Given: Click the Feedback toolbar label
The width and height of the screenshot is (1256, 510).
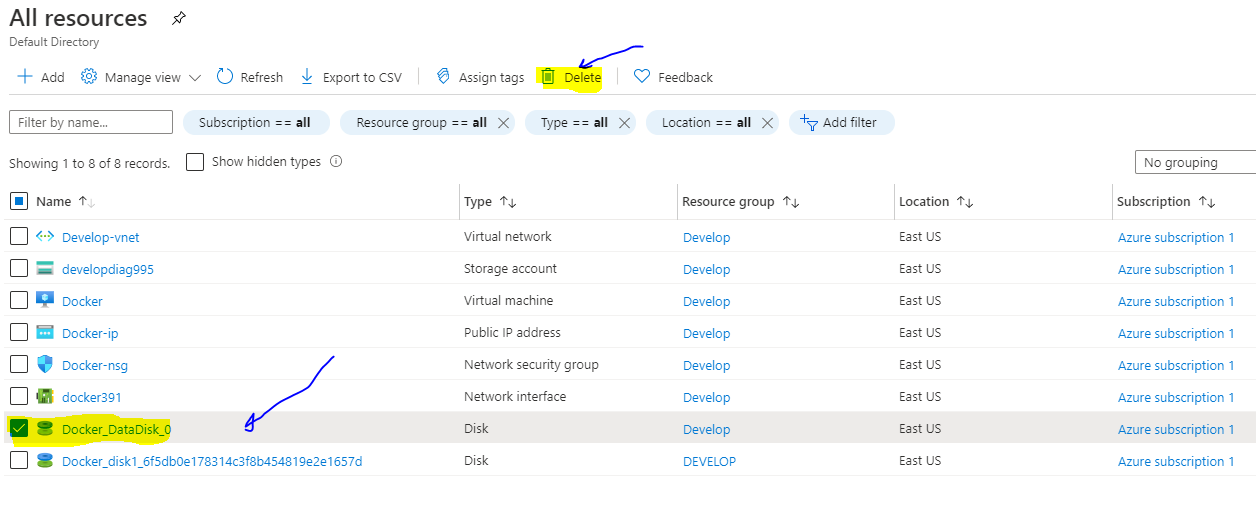Looking at the screenshot, I should 685,77.
